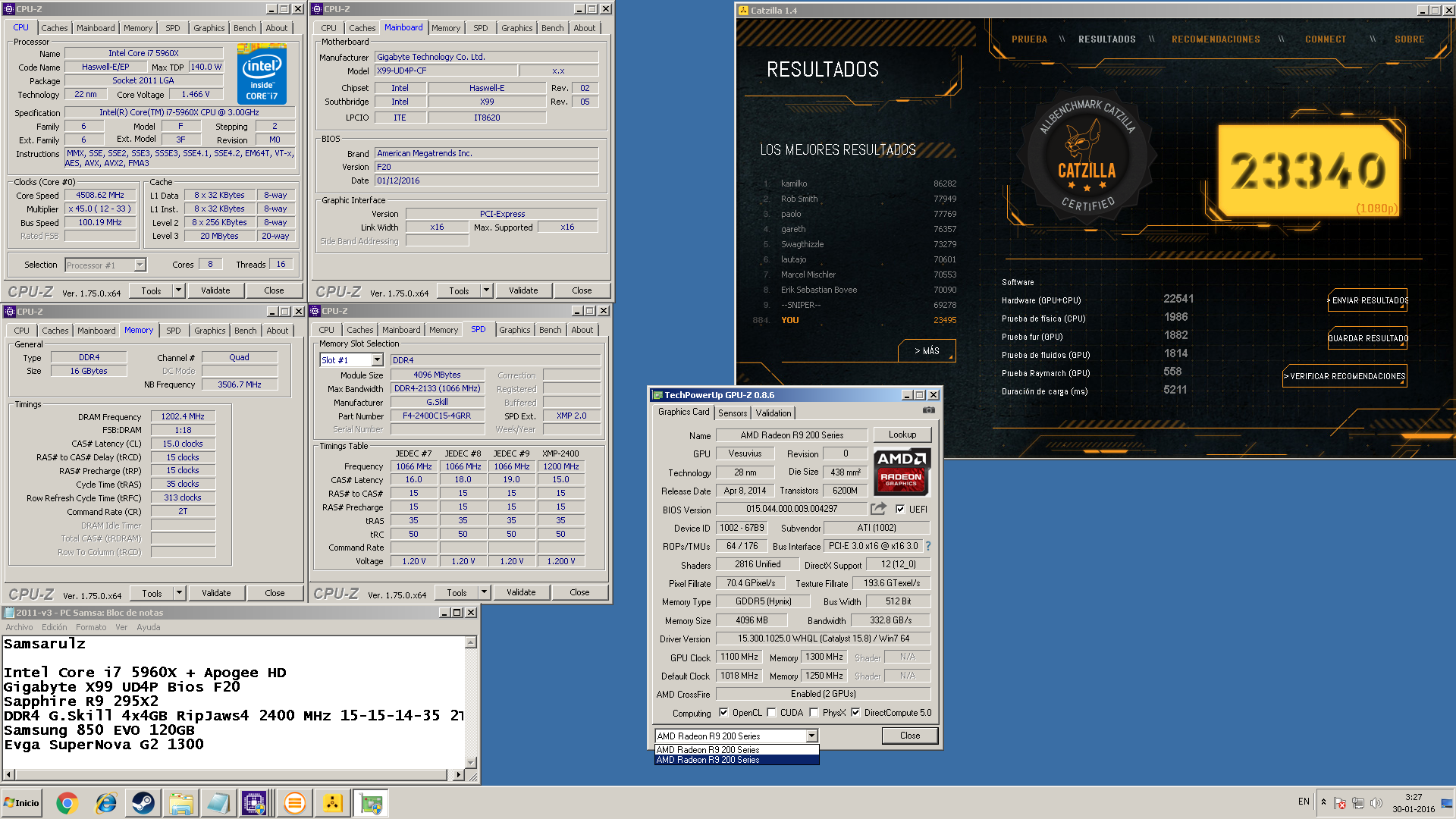The width and height of the screenshot is (1456, 819).
Task: Click GUARDAR RESULTADO button in Catzilla
Action: [x=1368, y=338]
